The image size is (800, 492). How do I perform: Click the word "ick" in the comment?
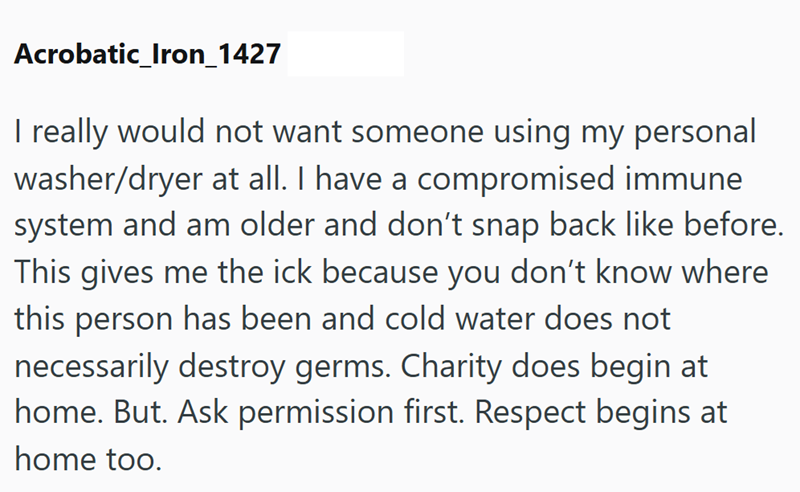[292, 272]
